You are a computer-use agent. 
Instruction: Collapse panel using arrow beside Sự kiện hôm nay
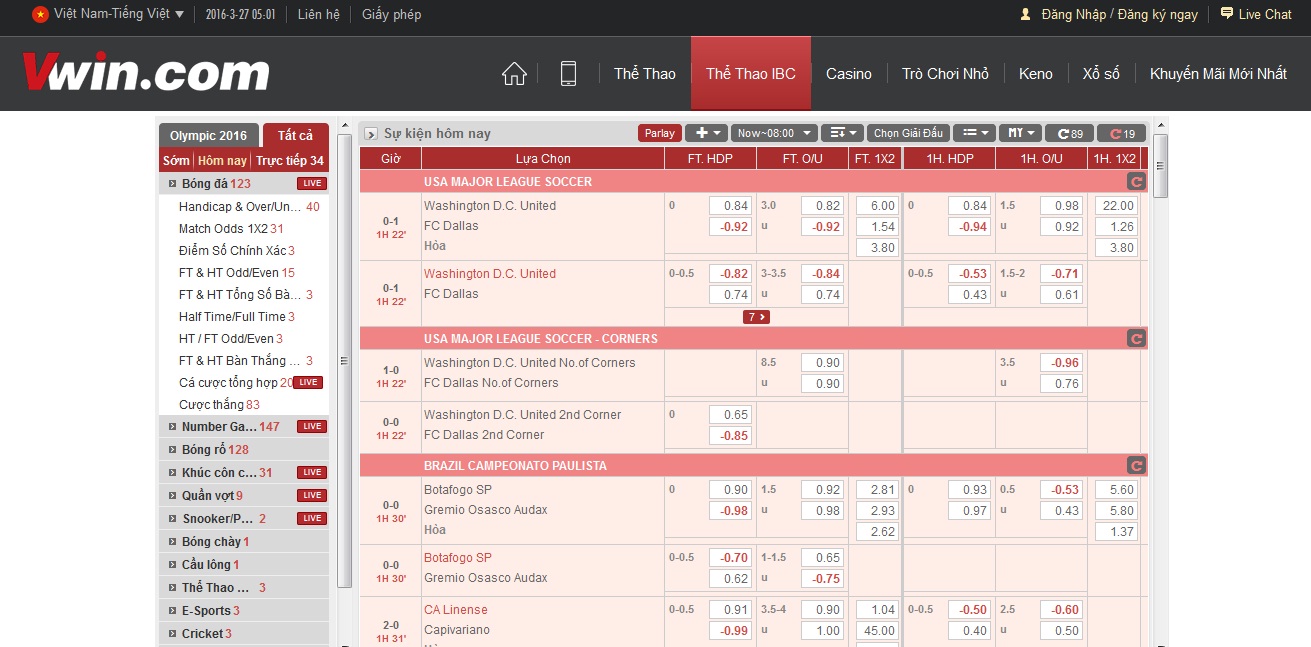371,134
